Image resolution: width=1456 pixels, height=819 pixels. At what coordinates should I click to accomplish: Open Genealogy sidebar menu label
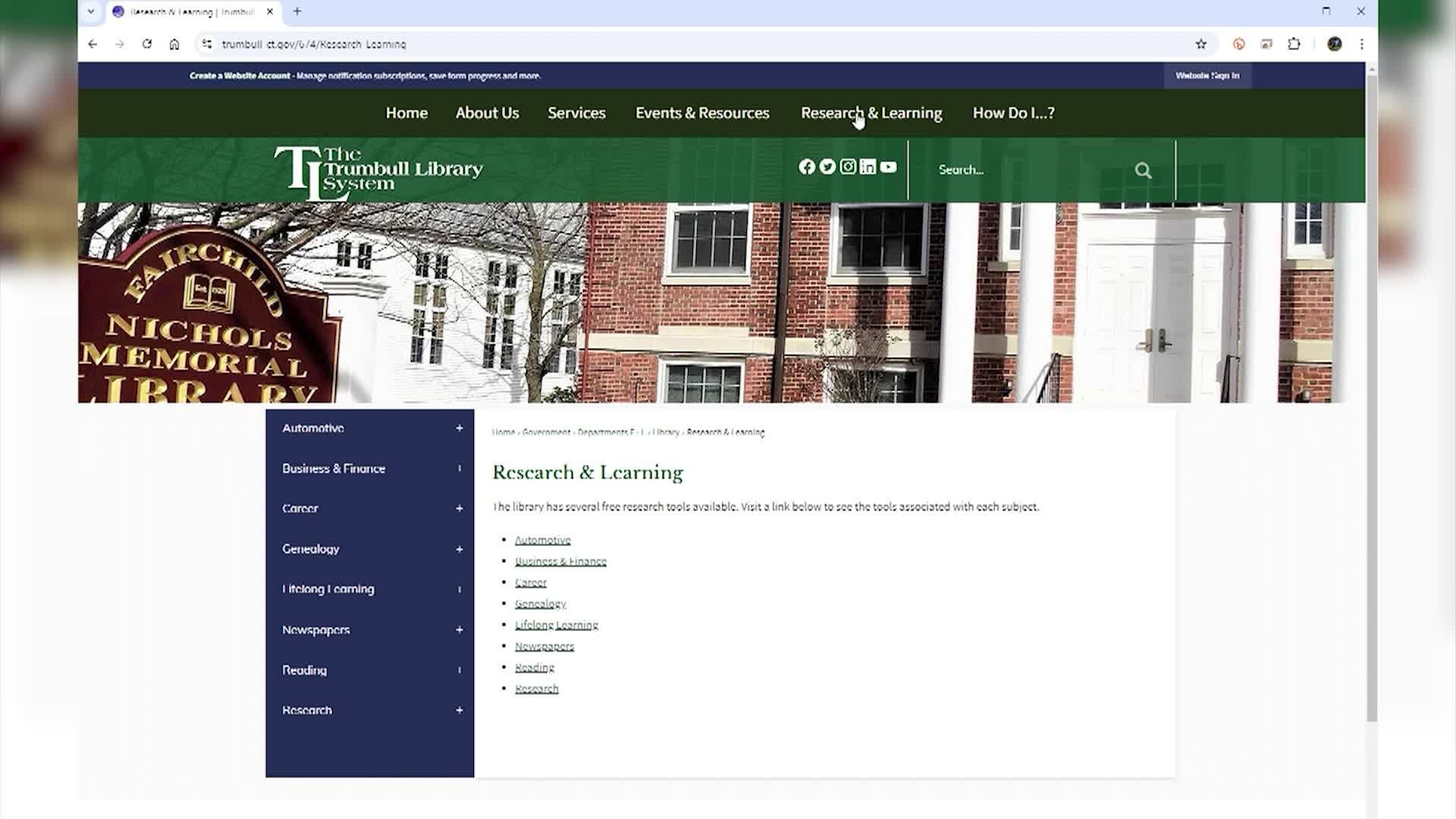pyautogui.click(x=311, y=549)
